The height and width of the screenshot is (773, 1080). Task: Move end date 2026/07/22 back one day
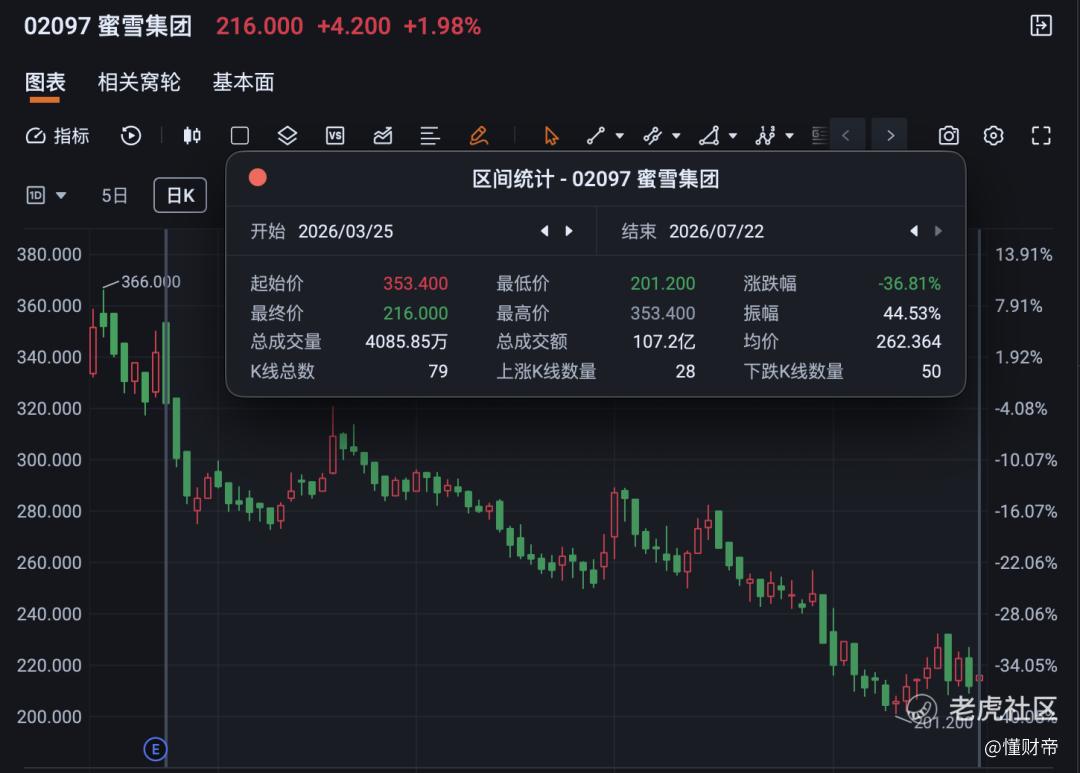[x=914, y=231]
